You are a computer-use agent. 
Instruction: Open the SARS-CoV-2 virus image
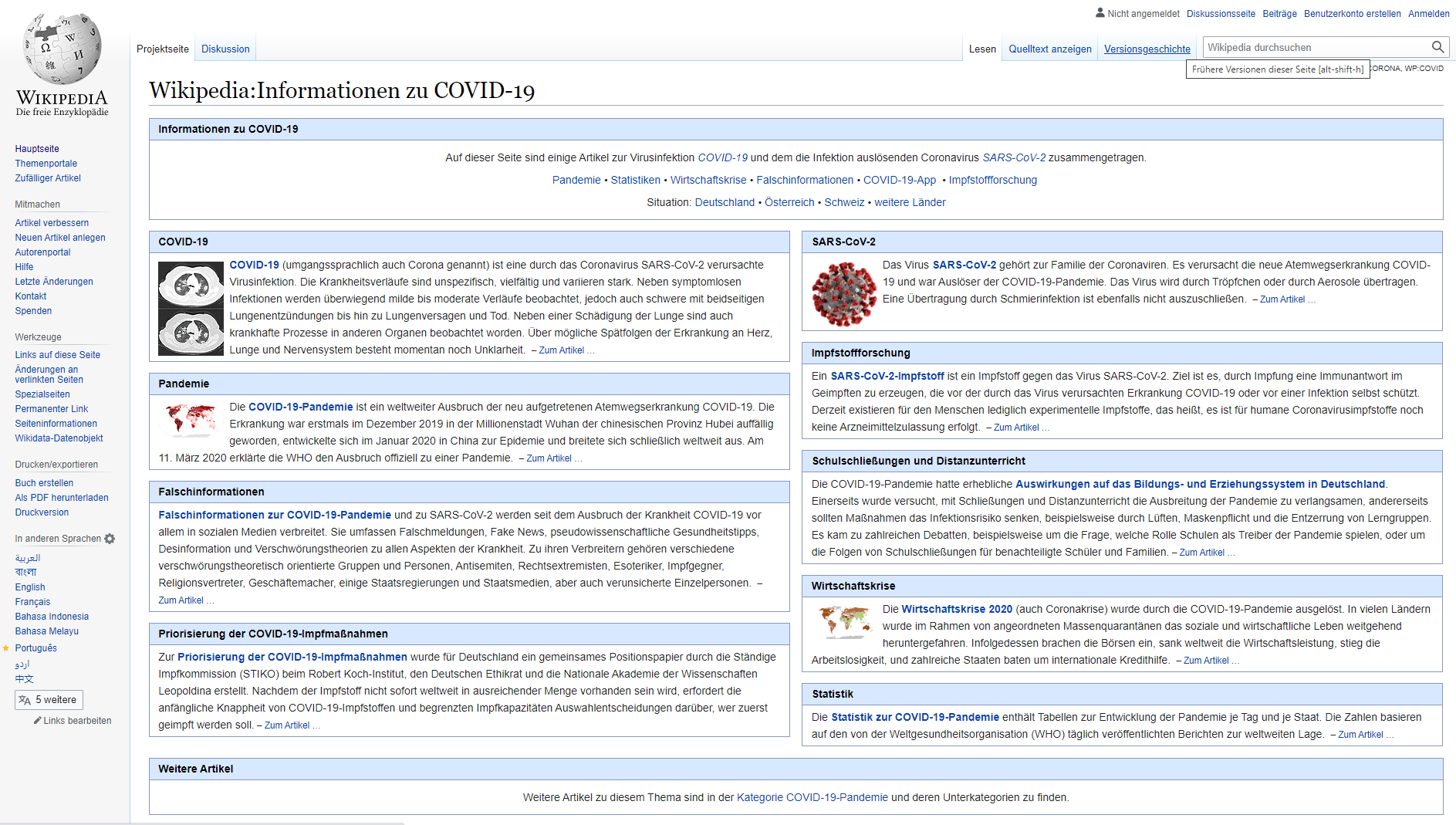844,294
